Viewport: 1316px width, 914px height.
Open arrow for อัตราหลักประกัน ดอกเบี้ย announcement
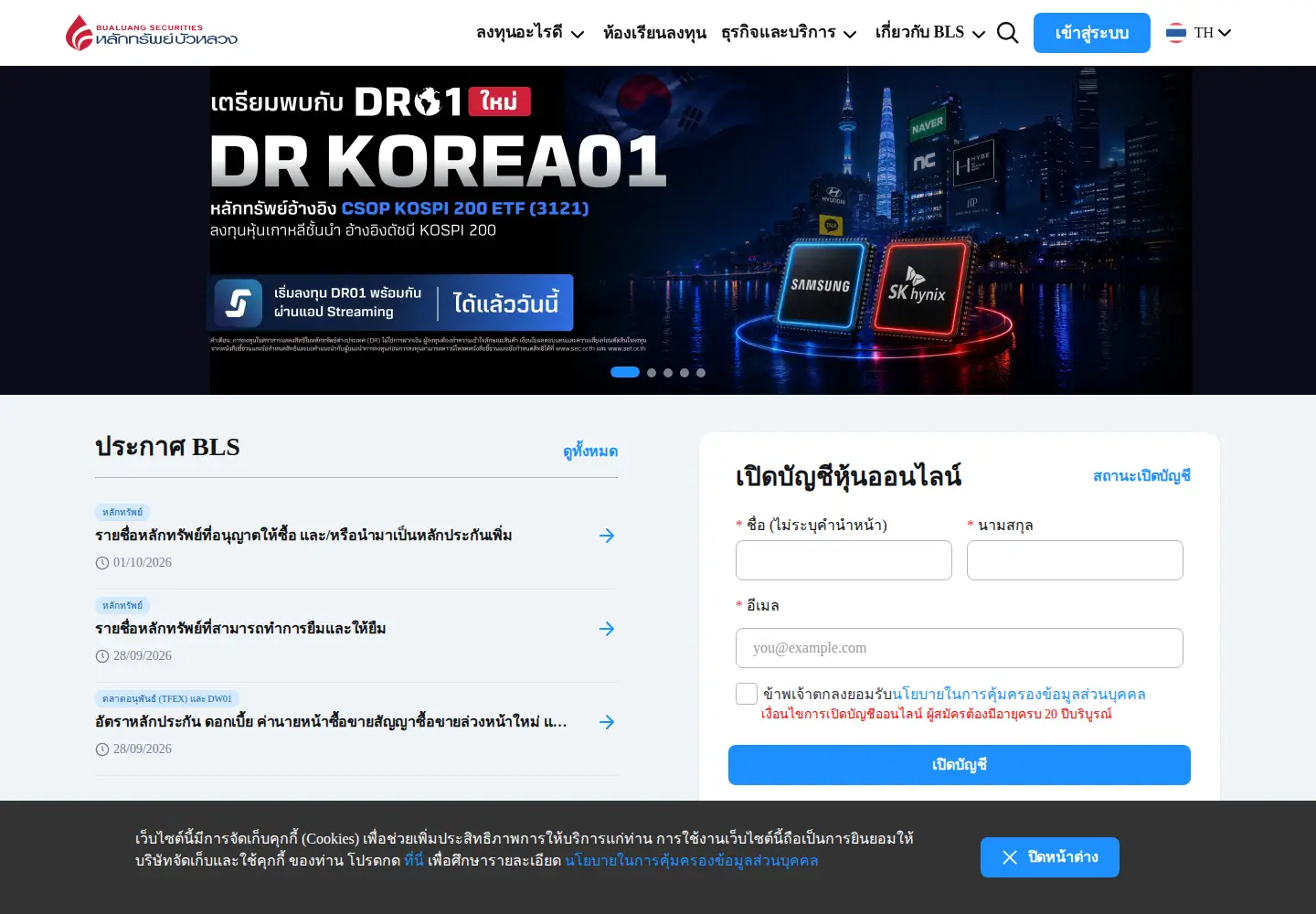(607, 722)
